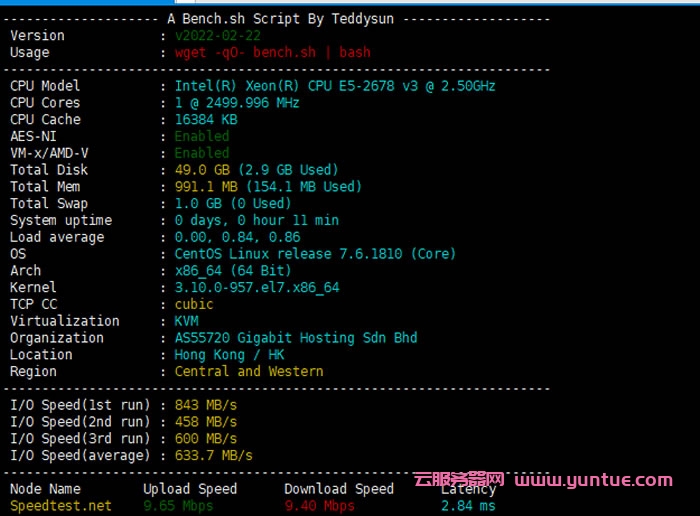The height and width of the screenshot is (516, 700).
Task: Click the Enabled status beside VM-x/AMD-V
Action: (202, 153)
